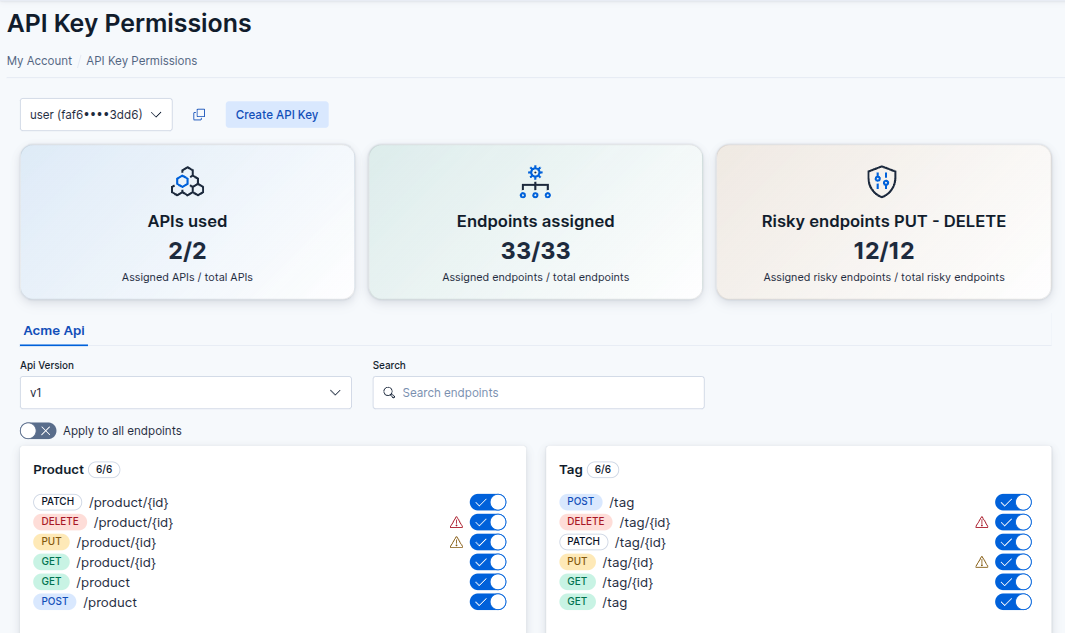
Task: Copy the API key using the copy icon
Action: 199,115
